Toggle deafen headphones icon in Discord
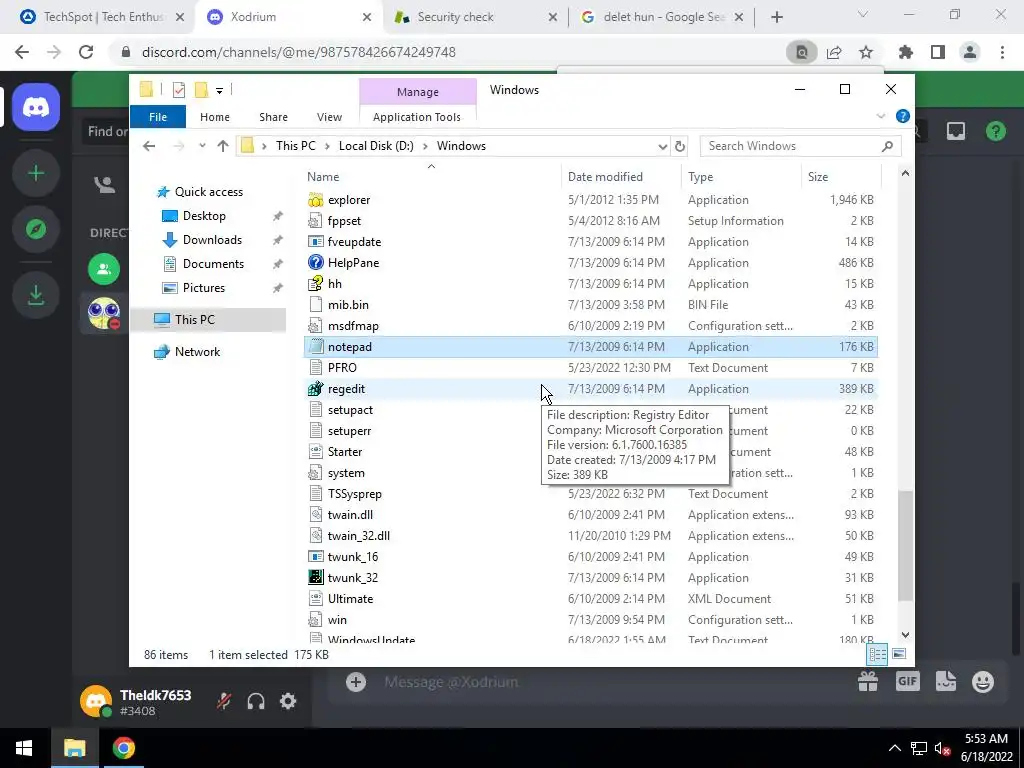This screenshot has width=1024, height=768. click(256, 701)
